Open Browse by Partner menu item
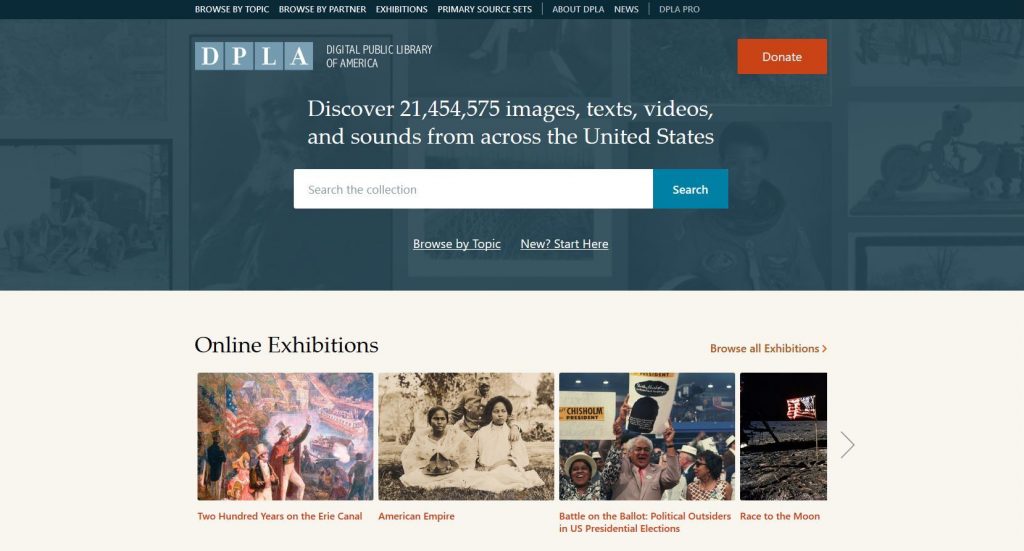1024x551 pixels. (x=322, y=9)
